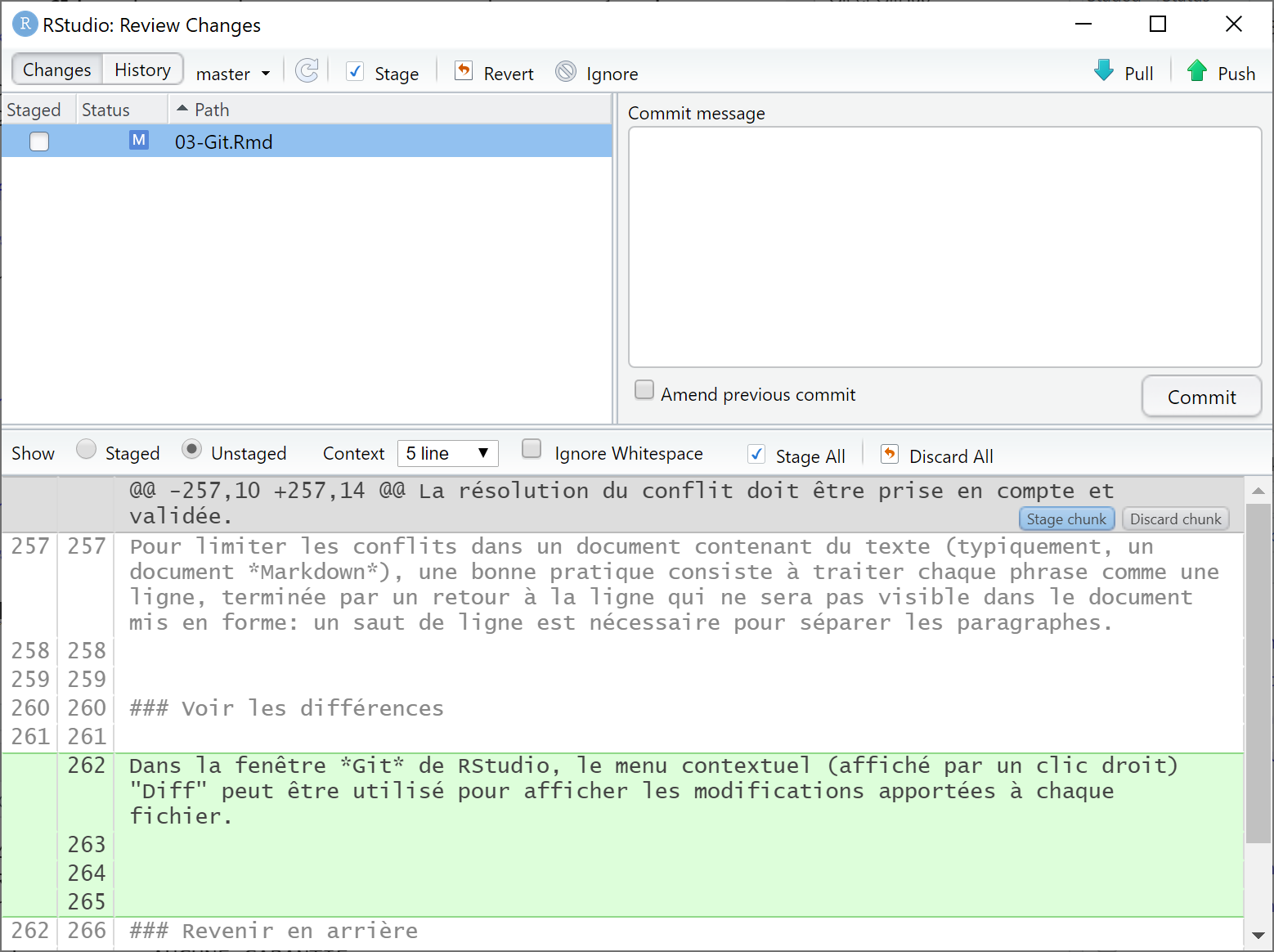Screen dimensions: 1274x952
Task: Click the Revert label in the toolbar
Action: 509,74
